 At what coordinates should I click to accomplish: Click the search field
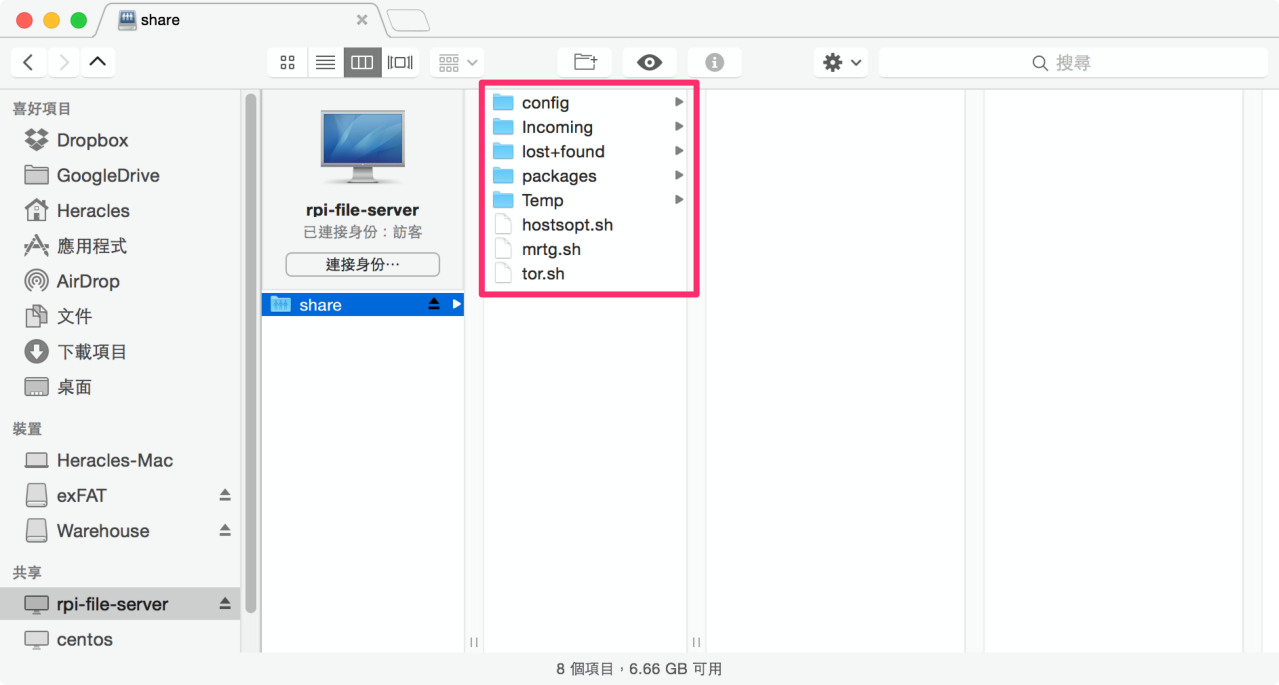[1073, 62]
